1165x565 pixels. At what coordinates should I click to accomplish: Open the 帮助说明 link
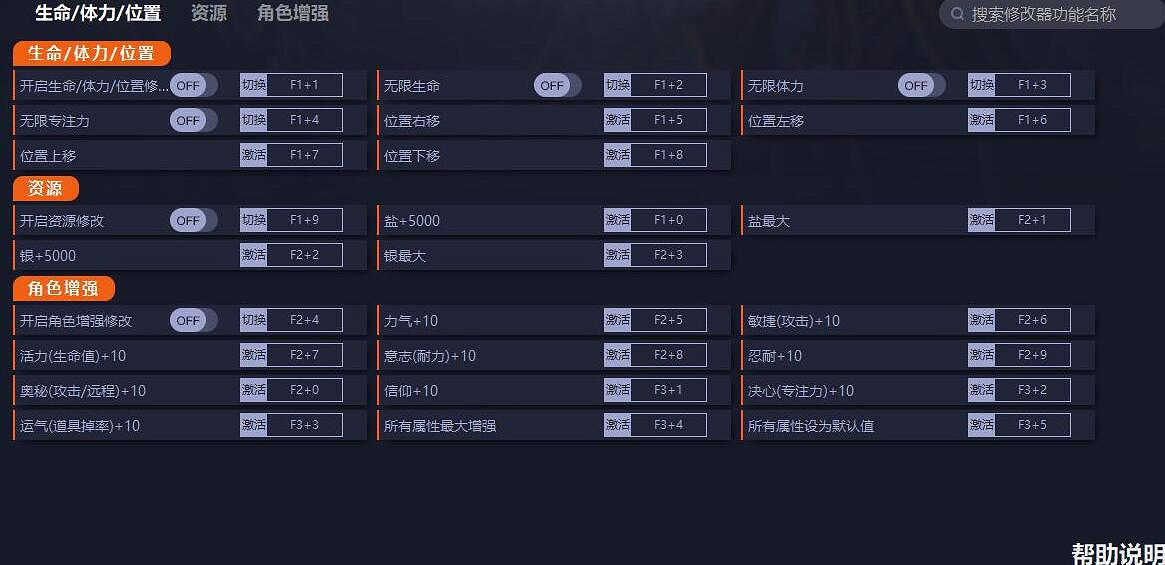pyautogui.click(x=1117, y=553)
